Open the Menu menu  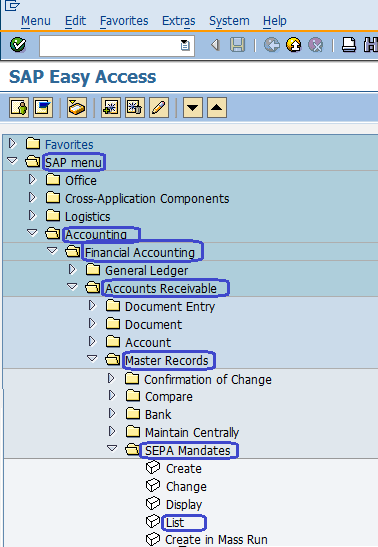[36, 21]
